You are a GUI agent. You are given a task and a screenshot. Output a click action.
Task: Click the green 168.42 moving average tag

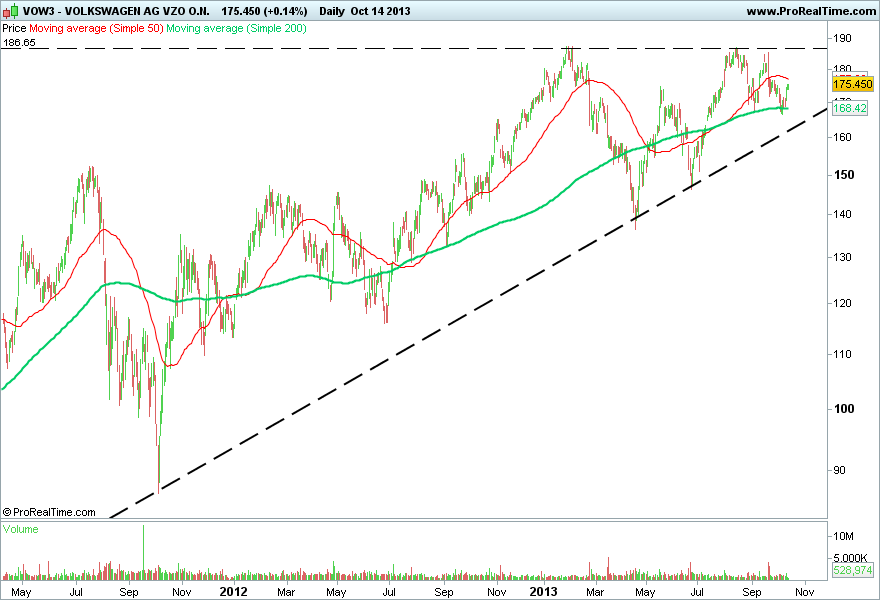coord(850,108)
